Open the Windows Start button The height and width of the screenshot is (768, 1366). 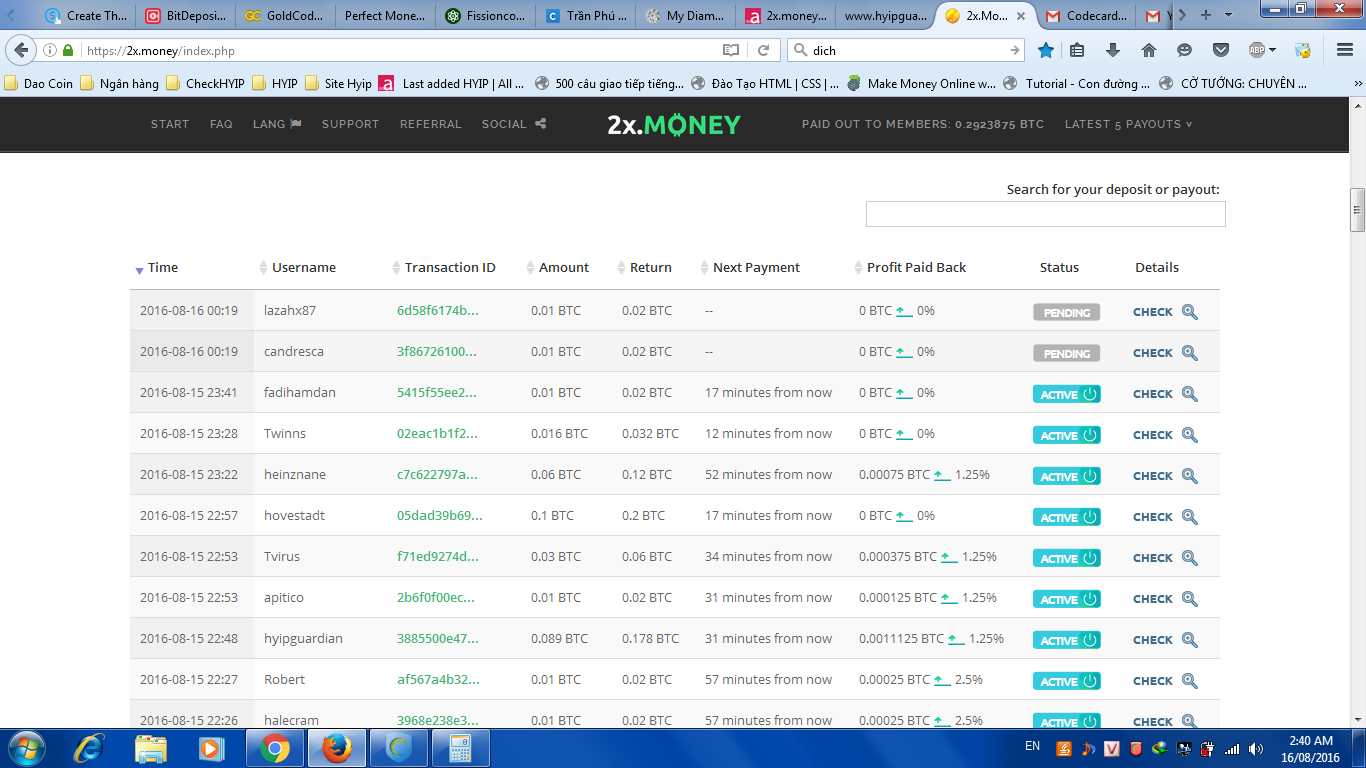[x=25, y=748]
